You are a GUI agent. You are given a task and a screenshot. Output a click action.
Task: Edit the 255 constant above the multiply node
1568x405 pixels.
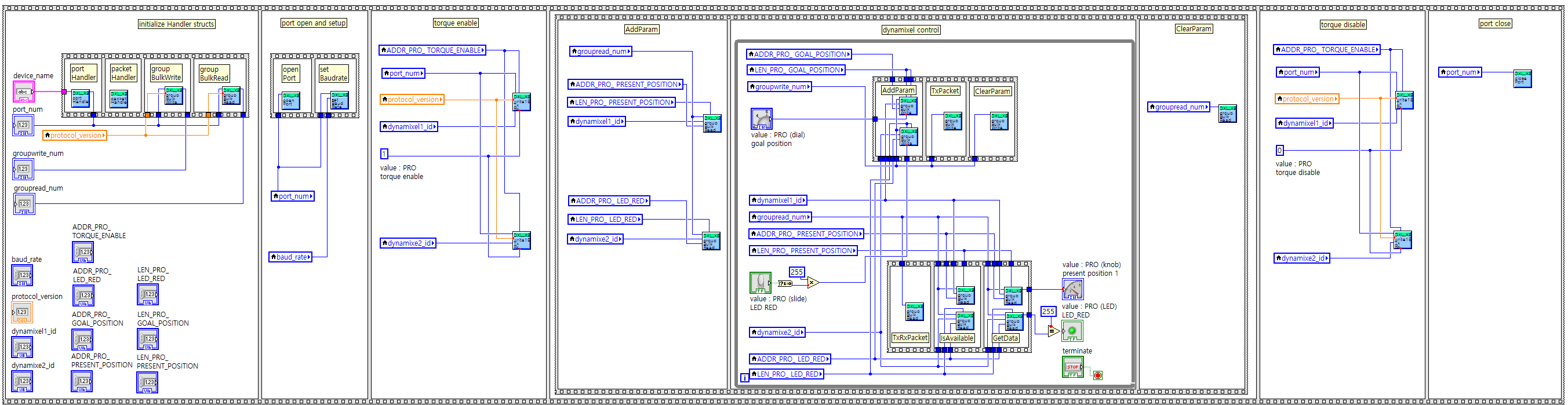tap(797, 272)
